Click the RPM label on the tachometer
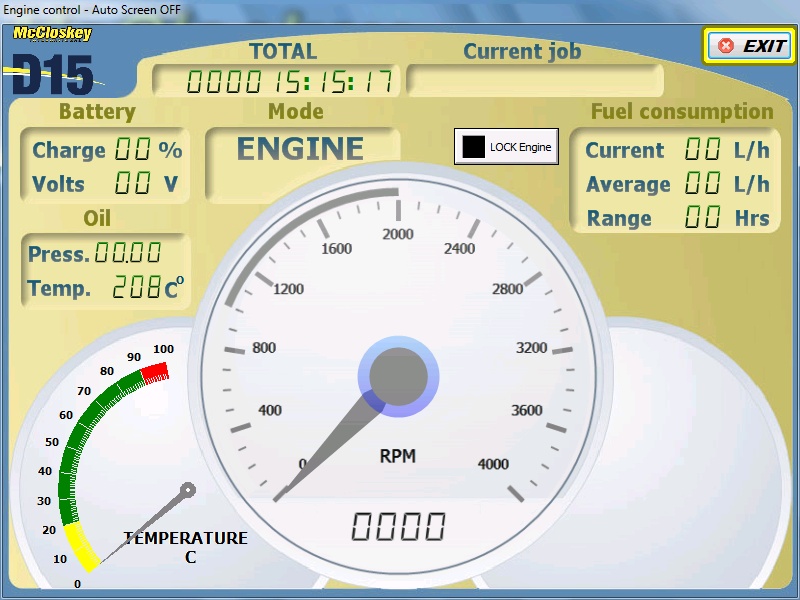Viewport: 800px width, 600px height. click(x=398, y=456)
